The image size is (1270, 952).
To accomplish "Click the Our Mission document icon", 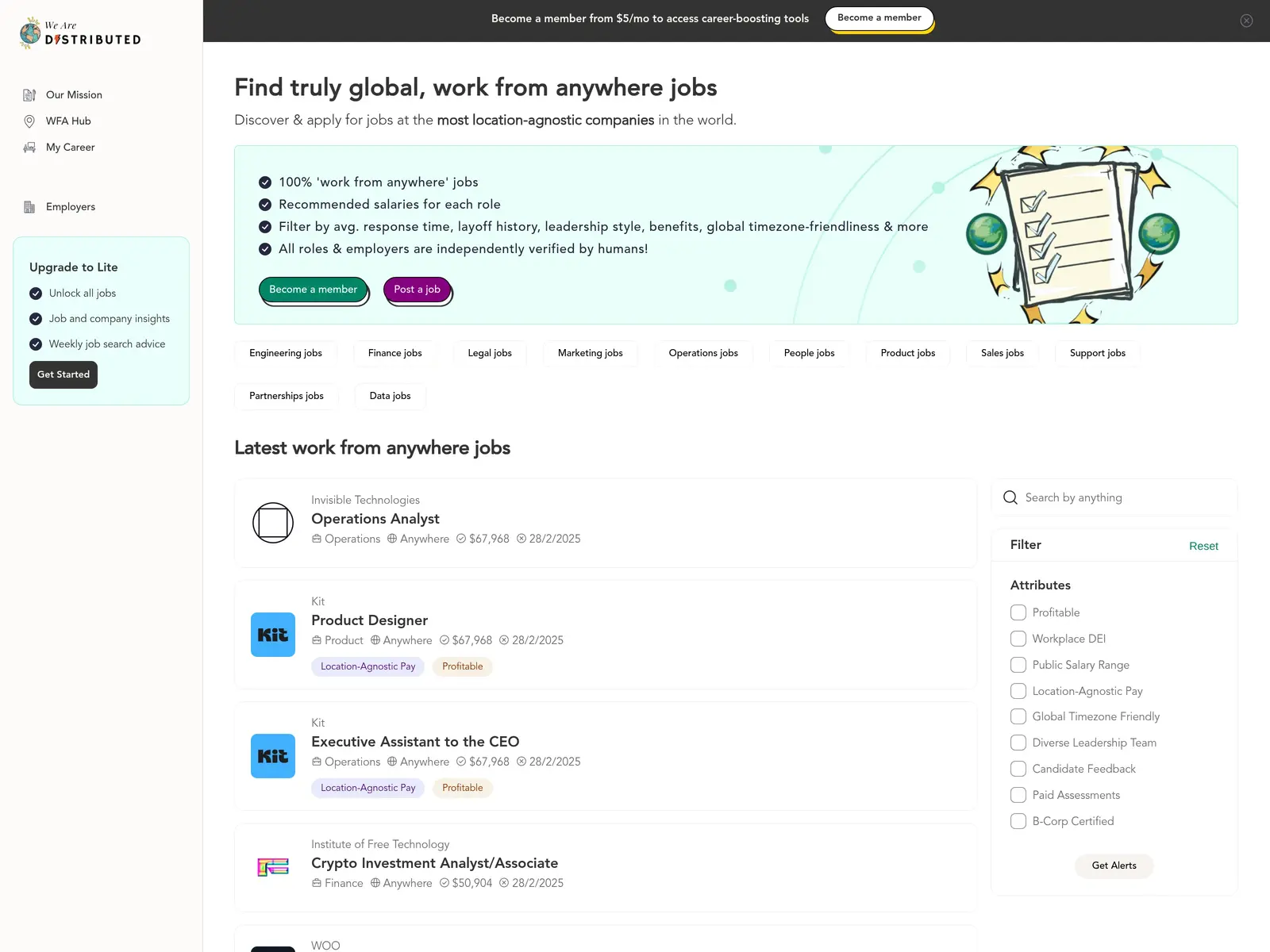I will point(29,95).
